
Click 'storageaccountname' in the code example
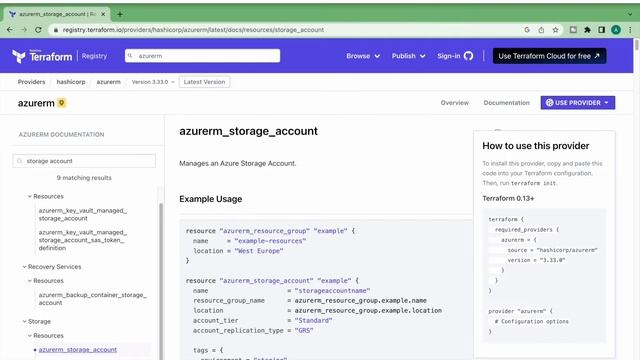pyautogui.click(x=332, y=291)
